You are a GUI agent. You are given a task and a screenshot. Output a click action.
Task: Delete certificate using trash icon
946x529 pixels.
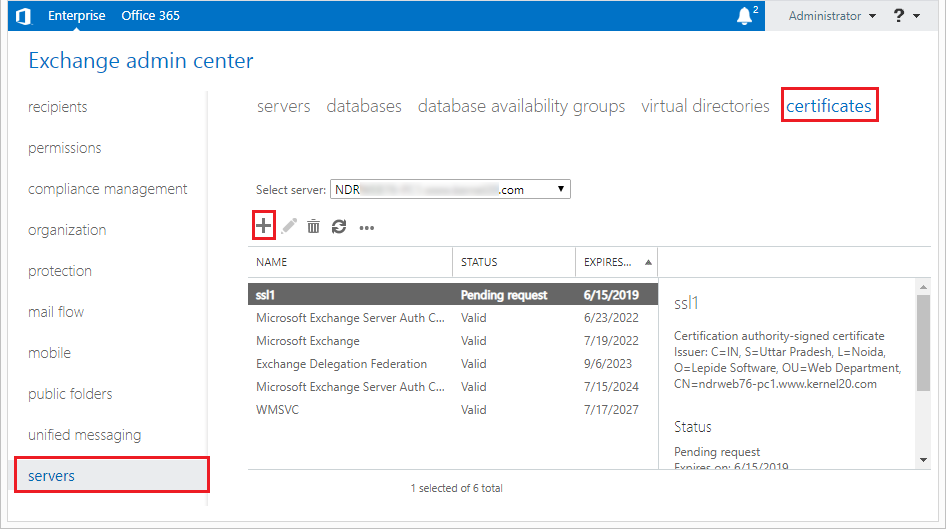pos(313,227)
